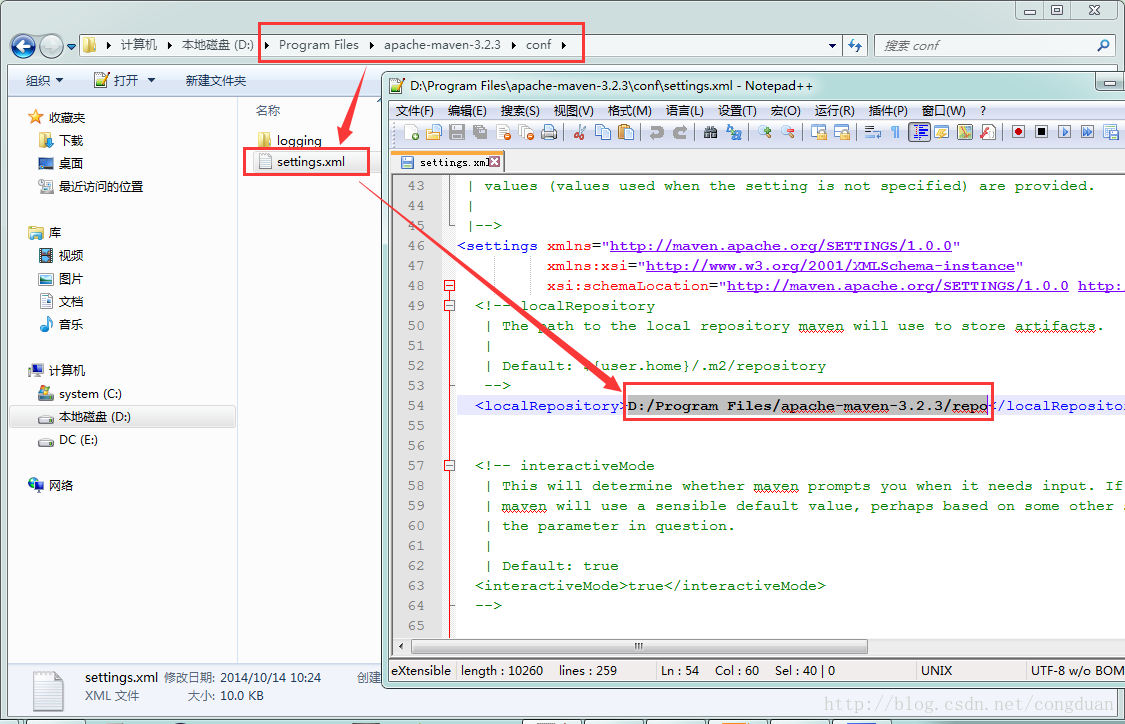The image size is (1125, 724).
Task: Open the 设置(T) menu
Action: pyautogui.click(x=737, y=111)
